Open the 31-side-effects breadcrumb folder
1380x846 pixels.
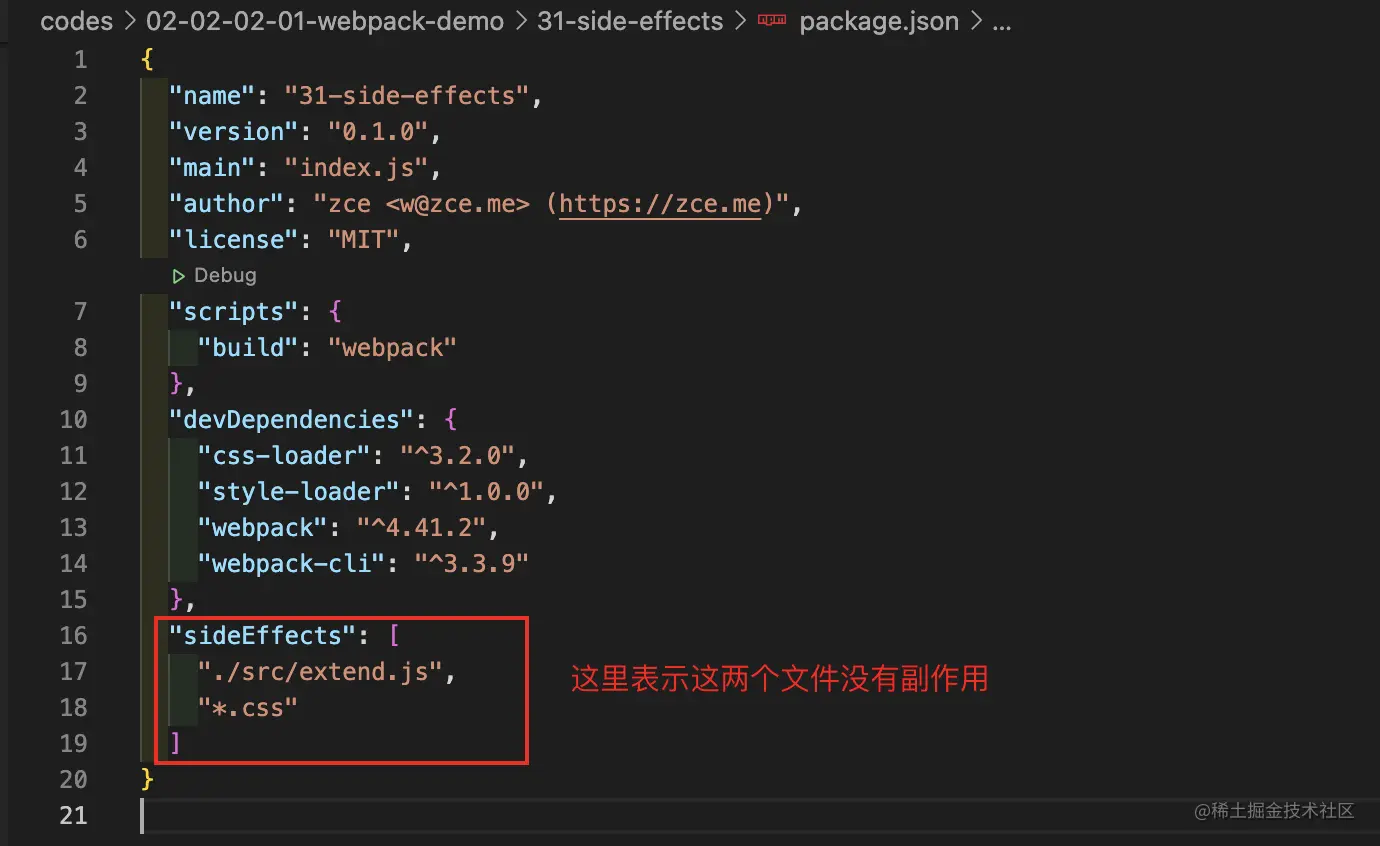[x=630, y=21]
